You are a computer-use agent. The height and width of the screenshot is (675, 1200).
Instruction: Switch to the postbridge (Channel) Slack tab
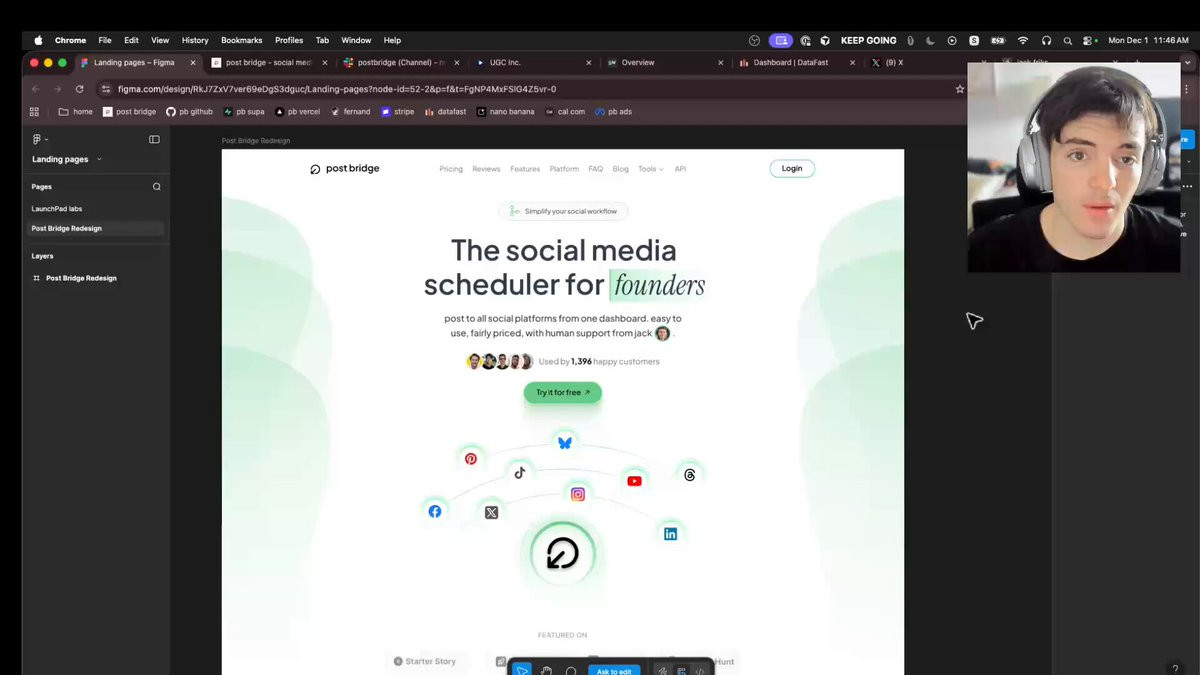tap(400, 62)
